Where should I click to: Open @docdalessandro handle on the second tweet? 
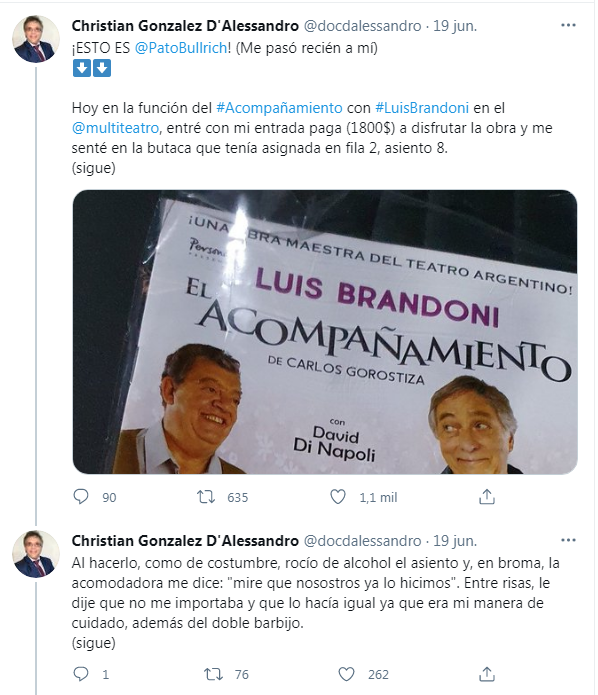(x=362, y=541)
